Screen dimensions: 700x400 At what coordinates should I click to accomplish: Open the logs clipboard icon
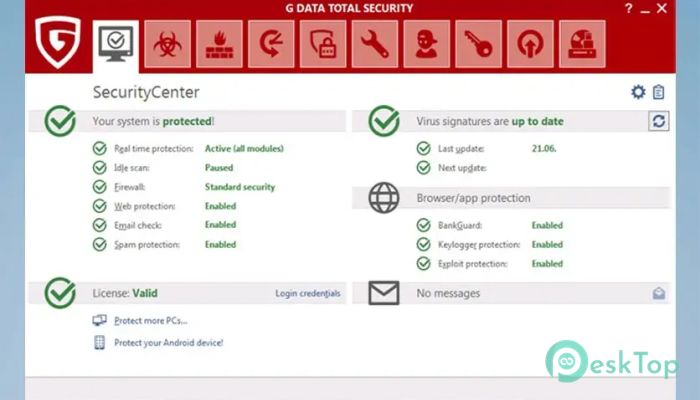tap(658, 92)
